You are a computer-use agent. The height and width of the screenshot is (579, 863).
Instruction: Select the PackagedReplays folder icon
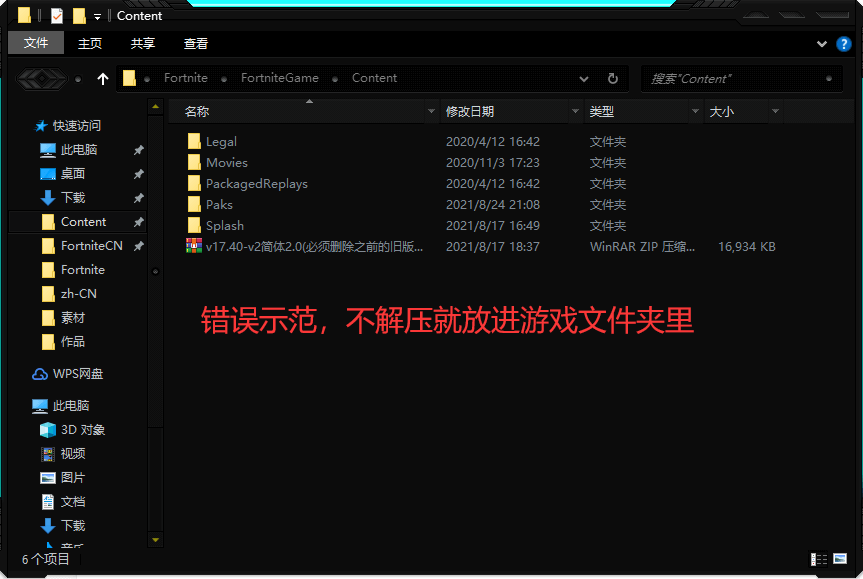(194, 183)
